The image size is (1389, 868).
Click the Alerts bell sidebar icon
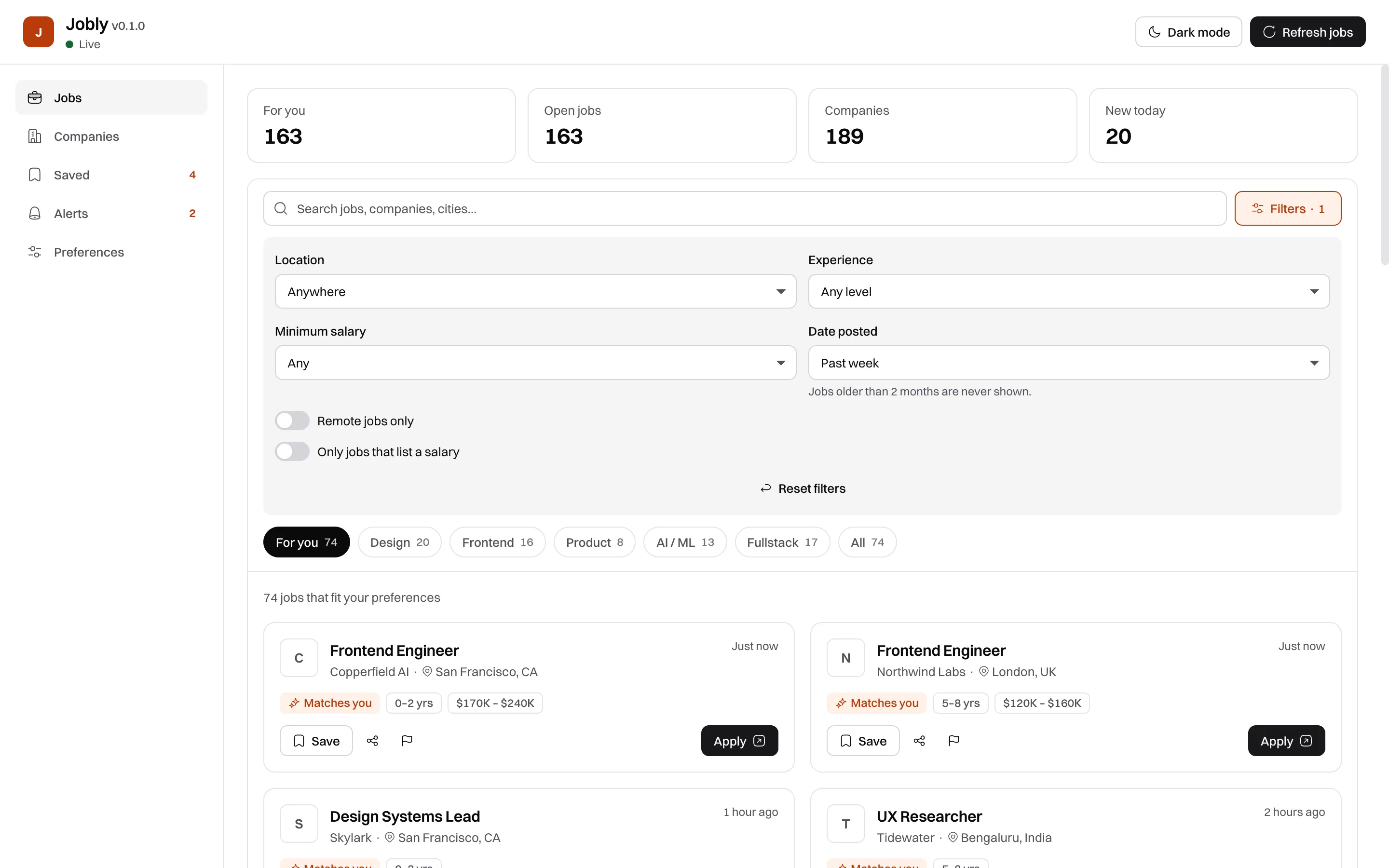[35, 213]
